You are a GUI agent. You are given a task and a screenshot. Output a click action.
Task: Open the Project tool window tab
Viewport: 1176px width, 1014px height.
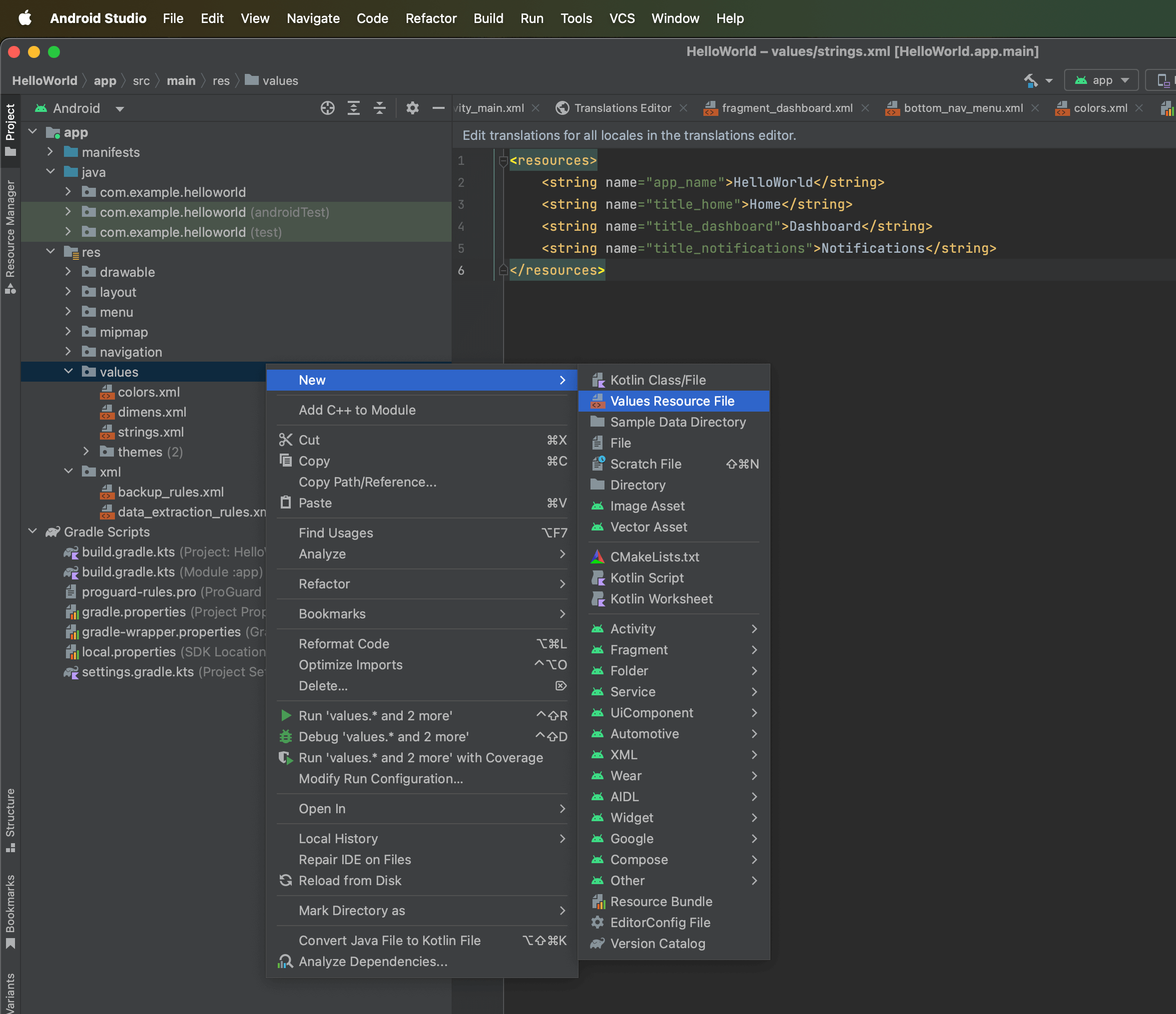click(x=10, y=130)
